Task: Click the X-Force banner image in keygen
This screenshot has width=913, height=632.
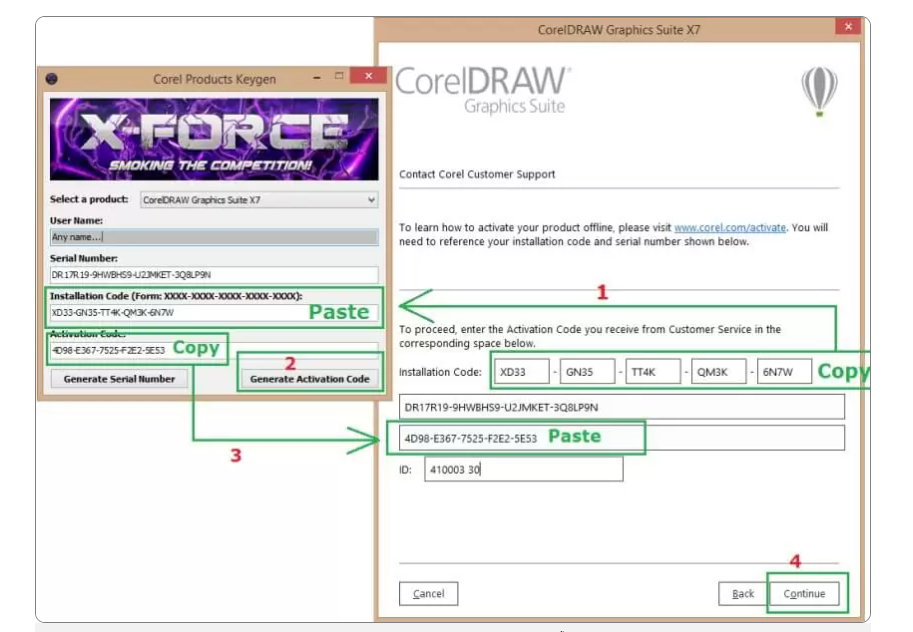Action: [x=214, y=139]
